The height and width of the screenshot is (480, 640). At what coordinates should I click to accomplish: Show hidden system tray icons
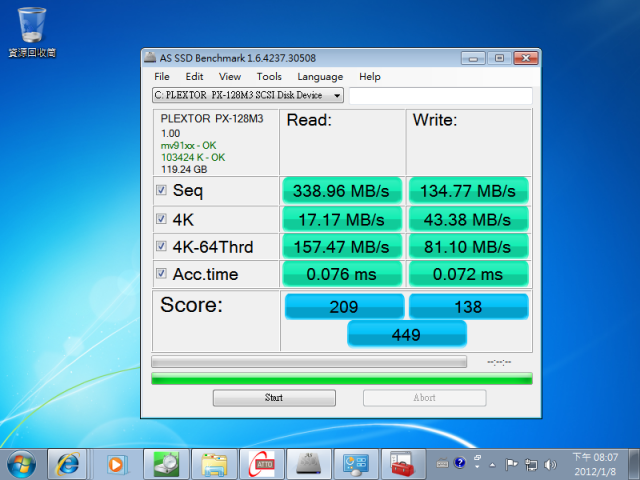493,464
